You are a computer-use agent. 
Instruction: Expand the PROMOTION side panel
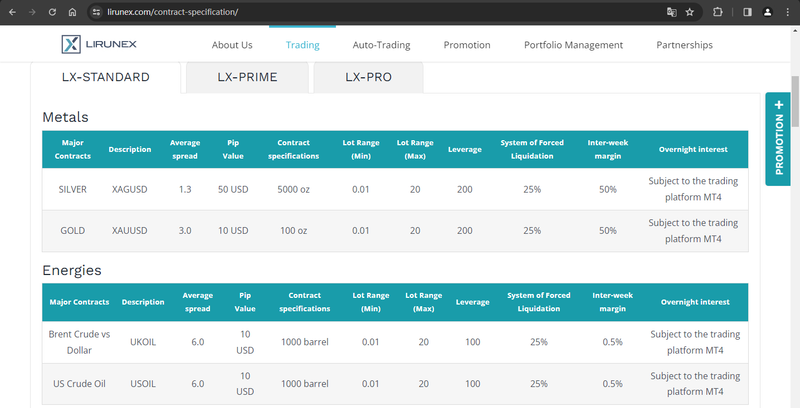tap(778, 139)
